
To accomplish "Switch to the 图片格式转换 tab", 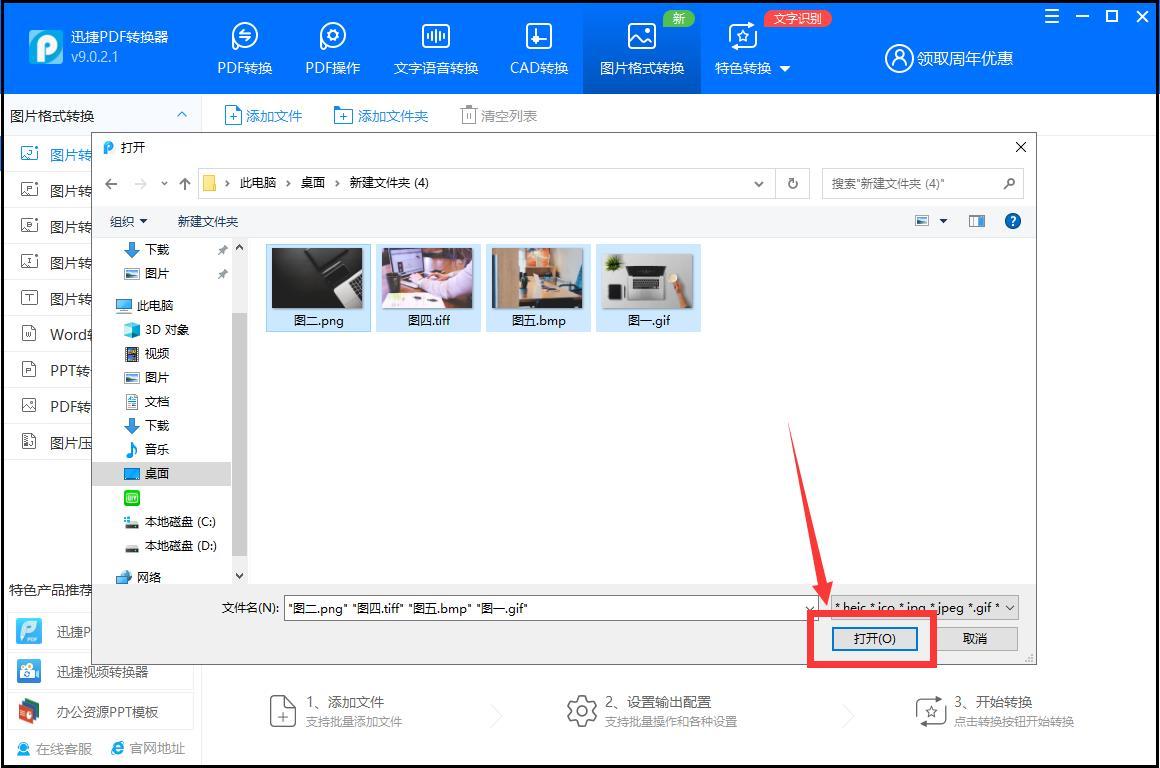I will 641,47.
